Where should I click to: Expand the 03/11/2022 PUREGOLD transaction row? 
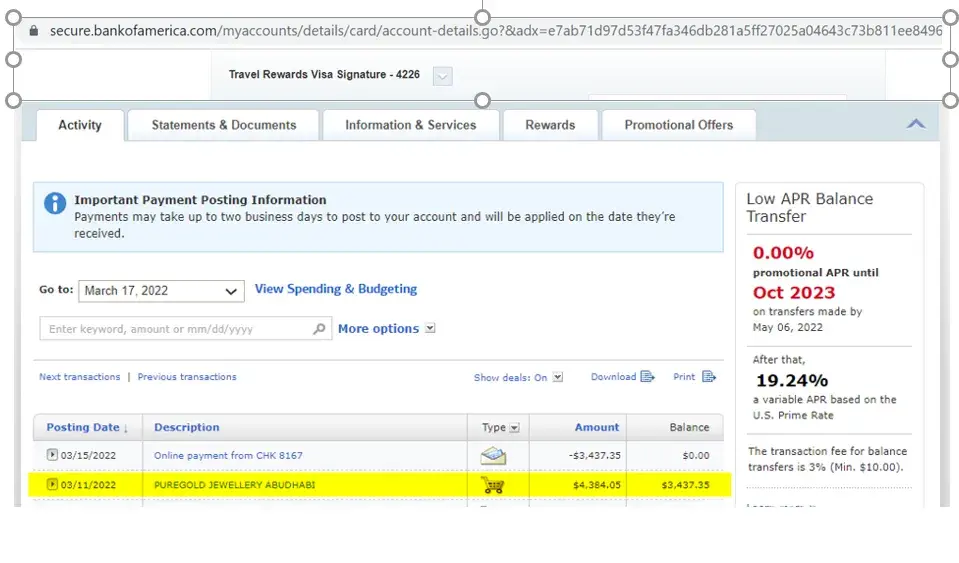click(52, 485)
